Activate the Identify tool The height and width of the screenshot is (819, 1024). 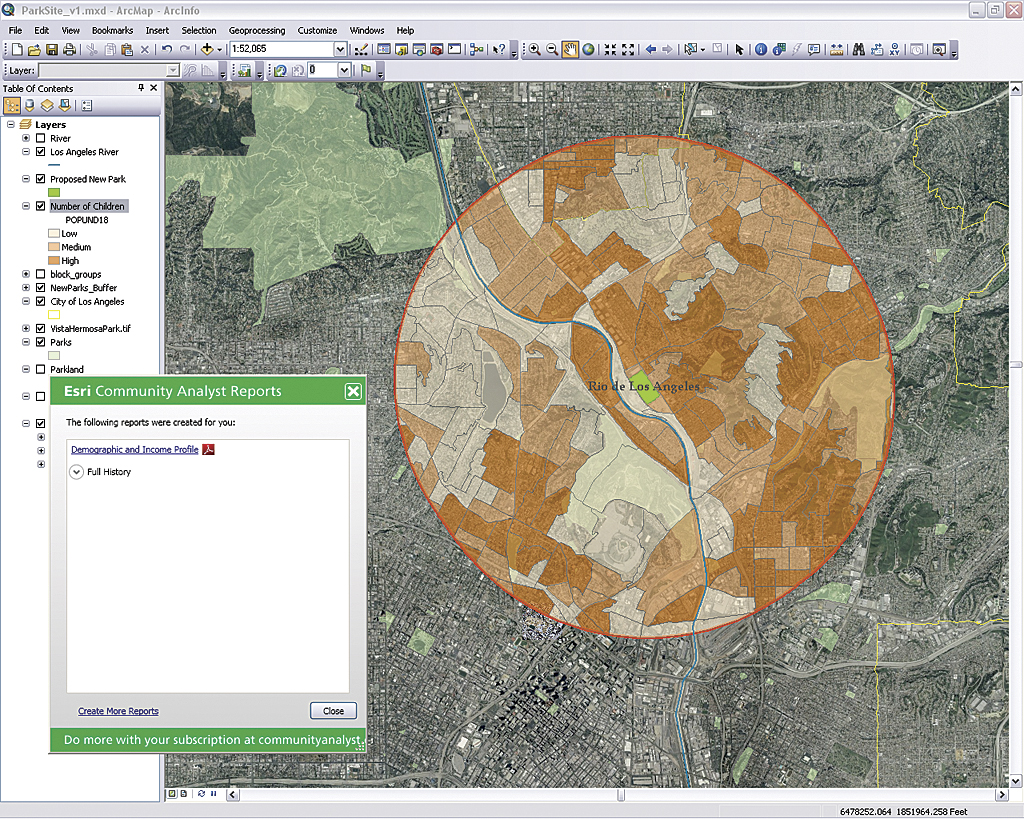(761, 49)
